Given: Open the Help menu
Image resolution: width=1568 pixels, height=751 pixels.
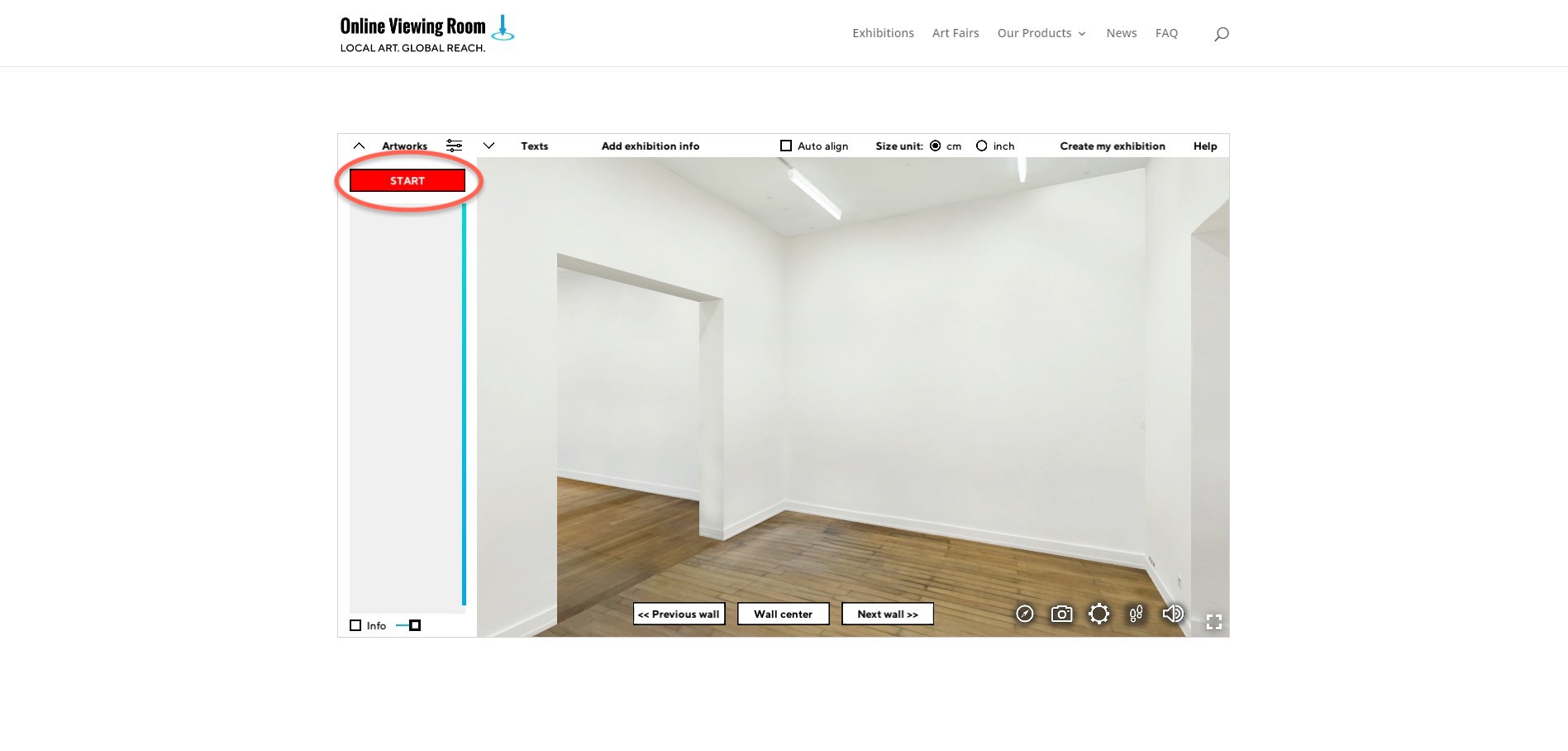Looking at the screenshot, I should (1205, 146).
